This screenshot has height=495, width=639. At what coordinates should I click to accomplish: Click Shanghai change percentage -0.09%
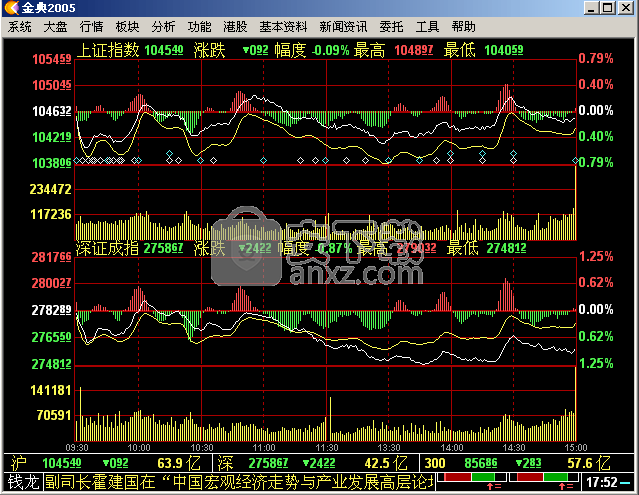331,51
